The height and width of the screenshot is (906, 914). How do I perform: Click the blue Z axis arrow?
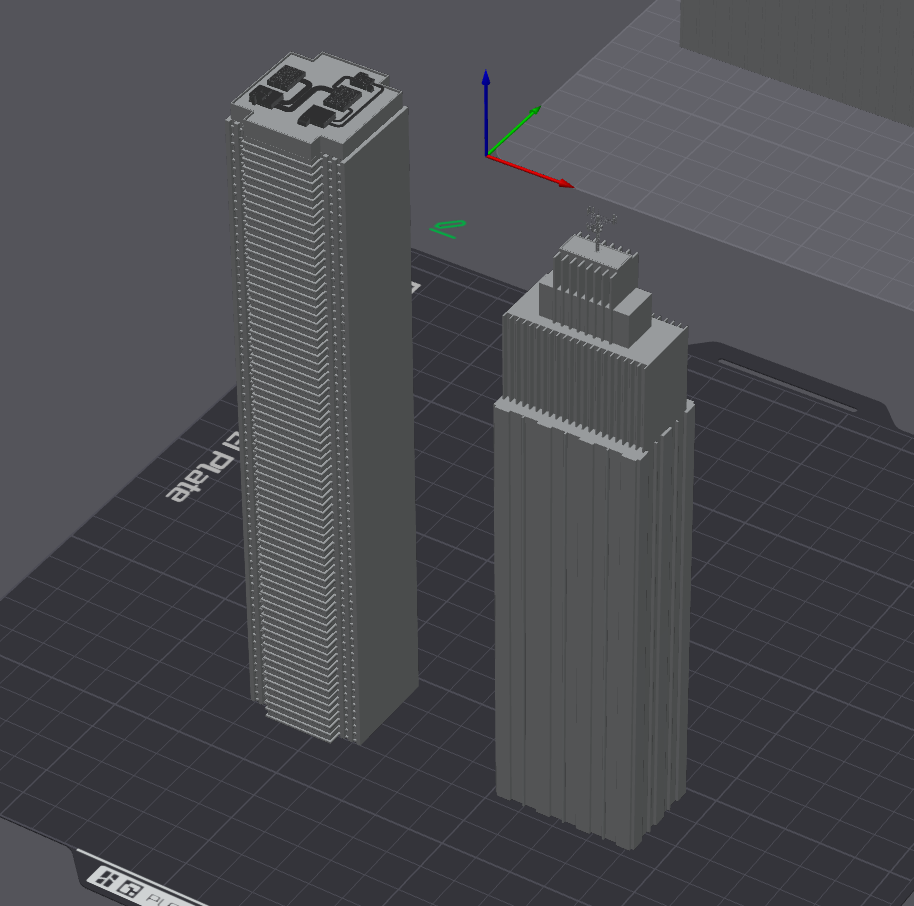pos(486,112)
